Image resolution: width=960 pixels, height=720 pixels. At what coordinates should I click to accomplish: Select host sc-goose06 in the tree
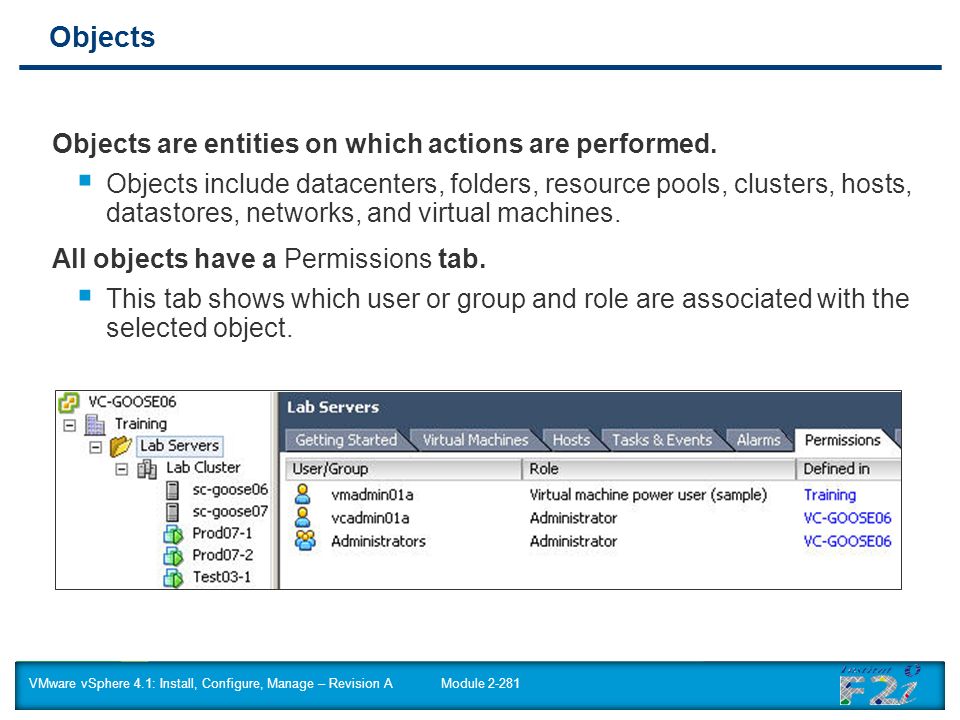point(230,490)
